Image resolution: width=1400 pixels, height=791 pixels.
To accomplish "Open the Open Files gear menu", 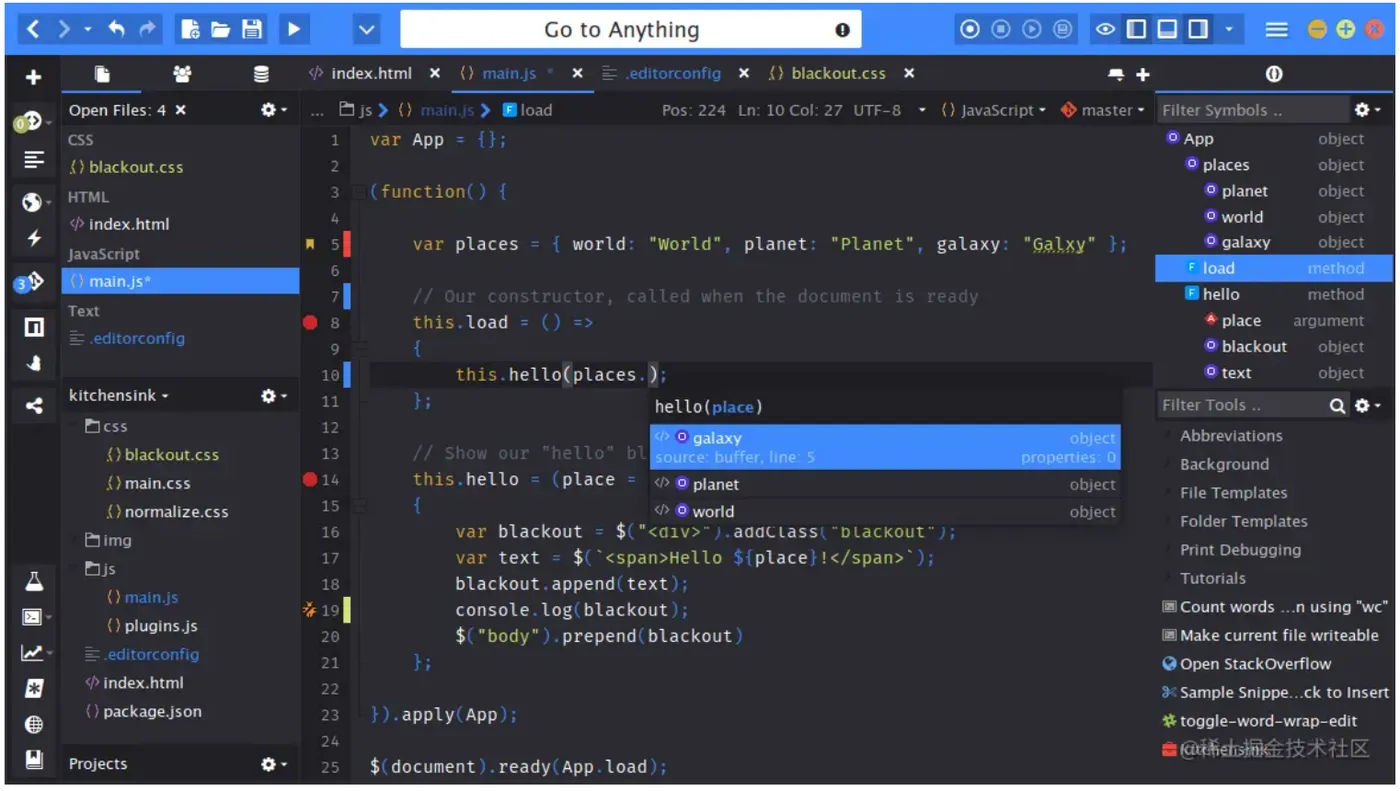I will [x=273, y=110].
